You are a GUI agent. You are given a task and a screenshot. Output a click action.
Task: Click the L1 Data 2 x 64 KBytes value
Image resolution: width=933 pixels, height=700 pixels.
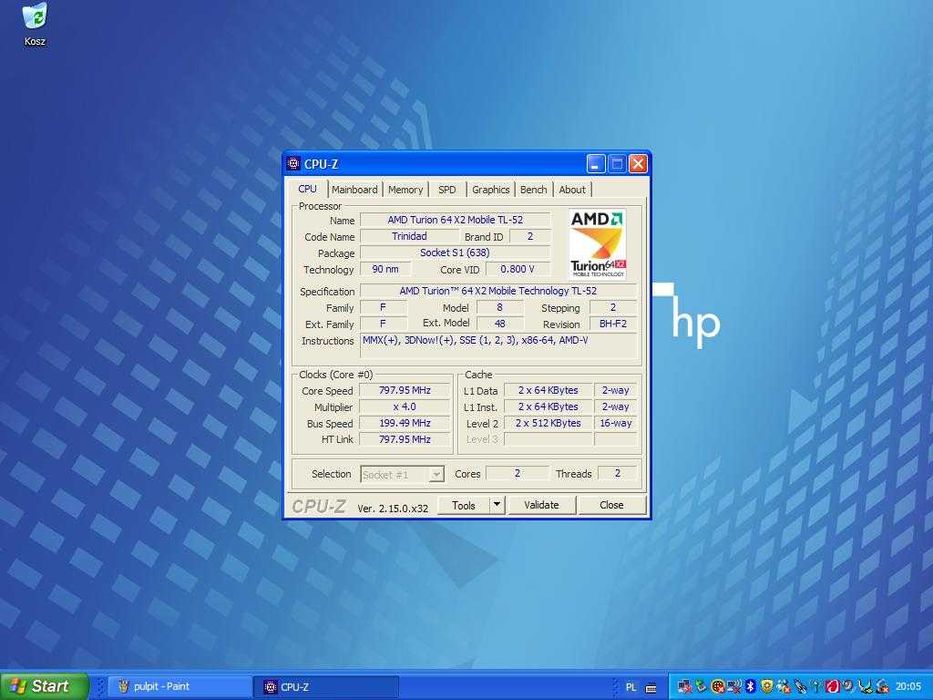click(x=548, y=390)
